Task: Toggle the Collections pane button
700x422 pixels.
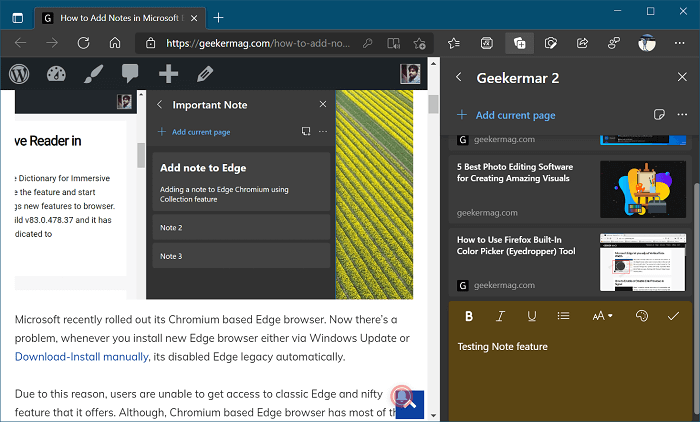Action: point(519,43)
